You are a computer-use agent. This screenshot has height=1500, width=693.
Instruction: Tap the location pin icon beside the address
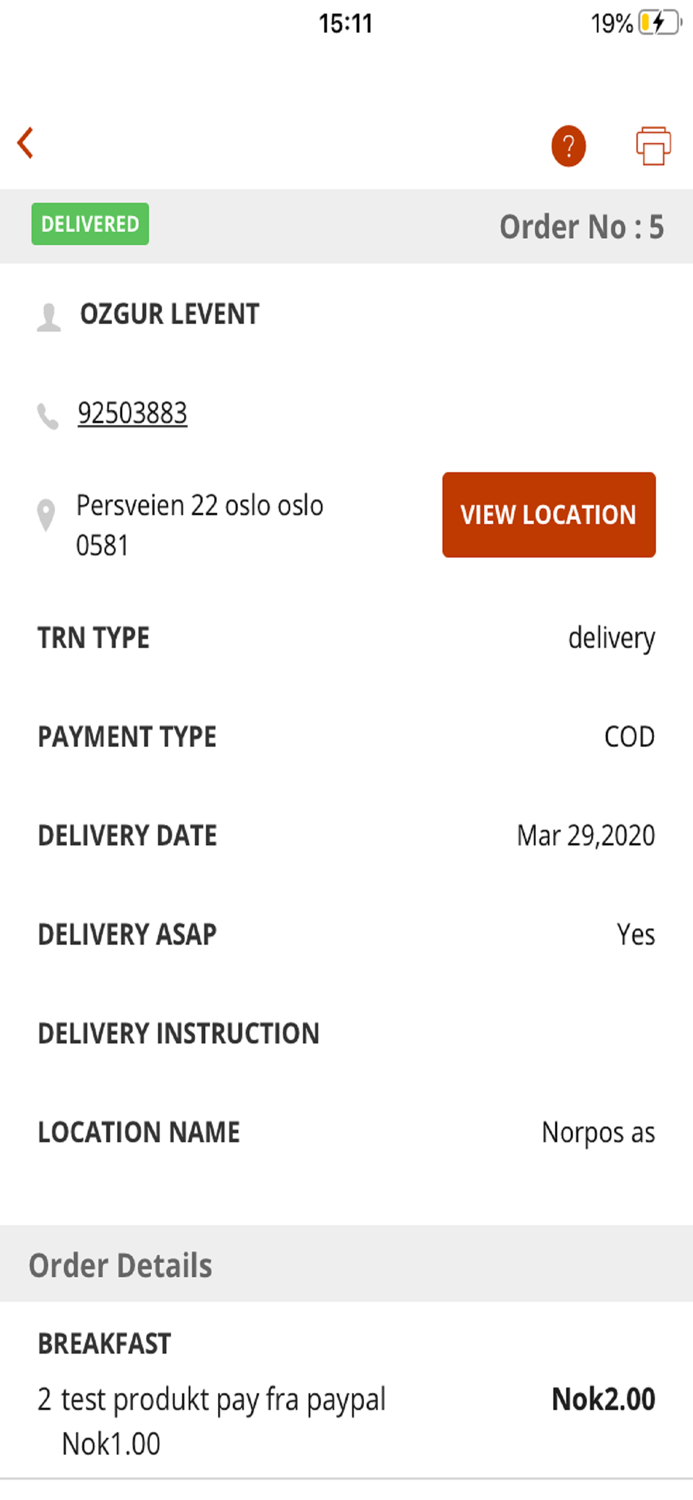[45, 512]
